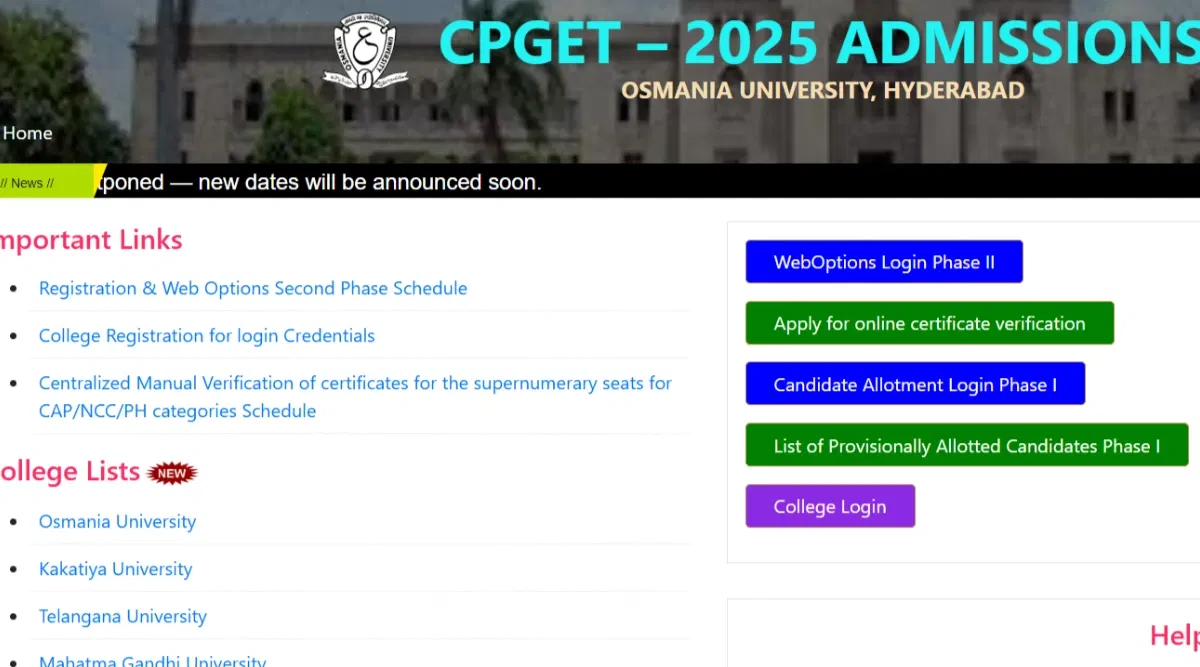Open the Home menu item
This screenshot has height=667, width=1200.
click(27, 133)
